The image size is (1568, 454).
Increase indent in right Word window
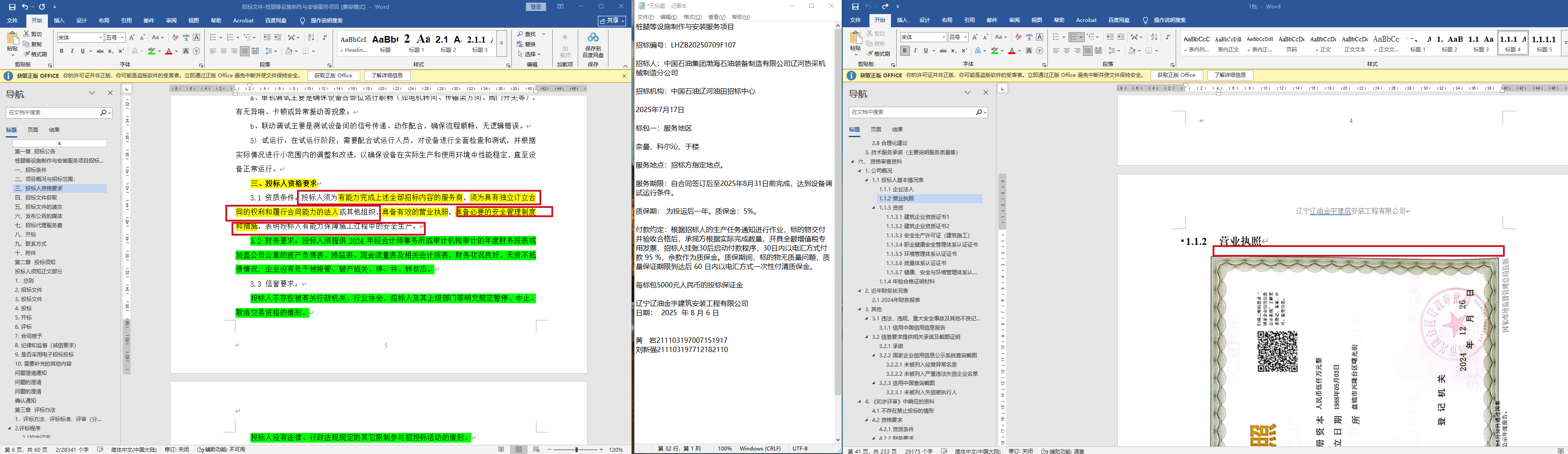click(1121, 37)
